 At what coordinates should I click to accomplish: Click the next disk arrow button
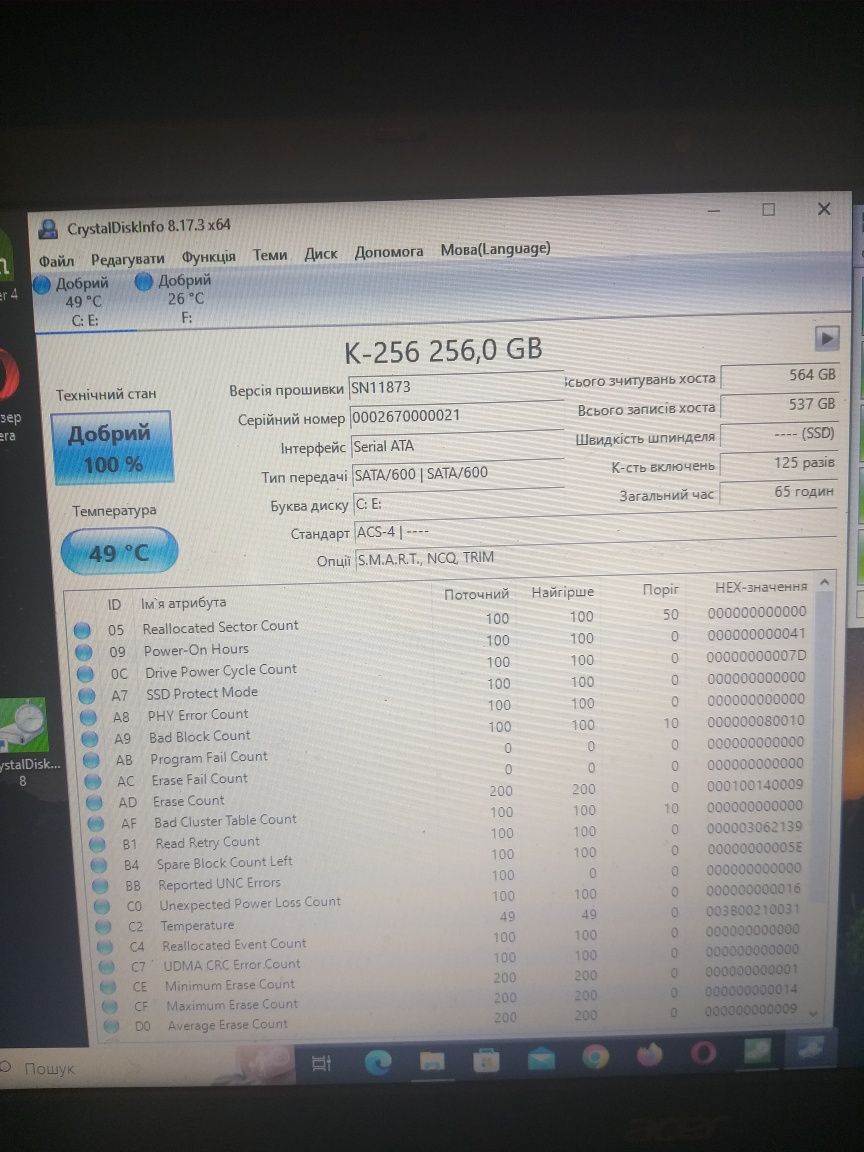(x=827, y=339)
